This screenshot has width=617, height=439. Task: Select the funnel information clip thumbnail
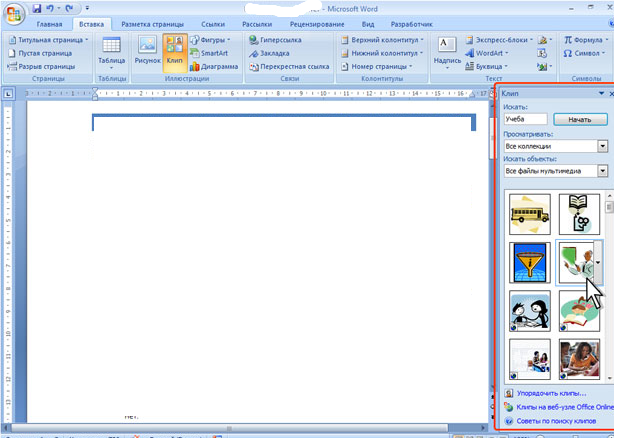click(x=530, y=263)
